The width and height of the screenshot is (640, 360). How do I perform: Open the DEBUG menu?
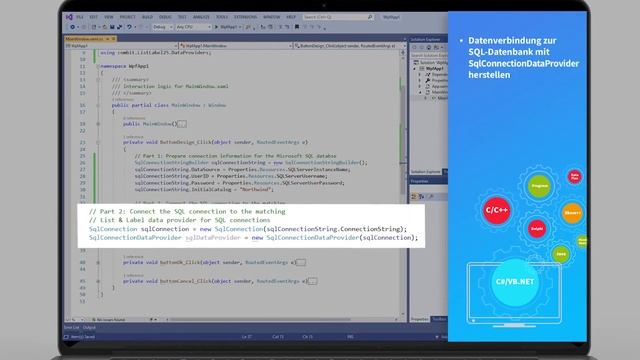coord(165,17)
